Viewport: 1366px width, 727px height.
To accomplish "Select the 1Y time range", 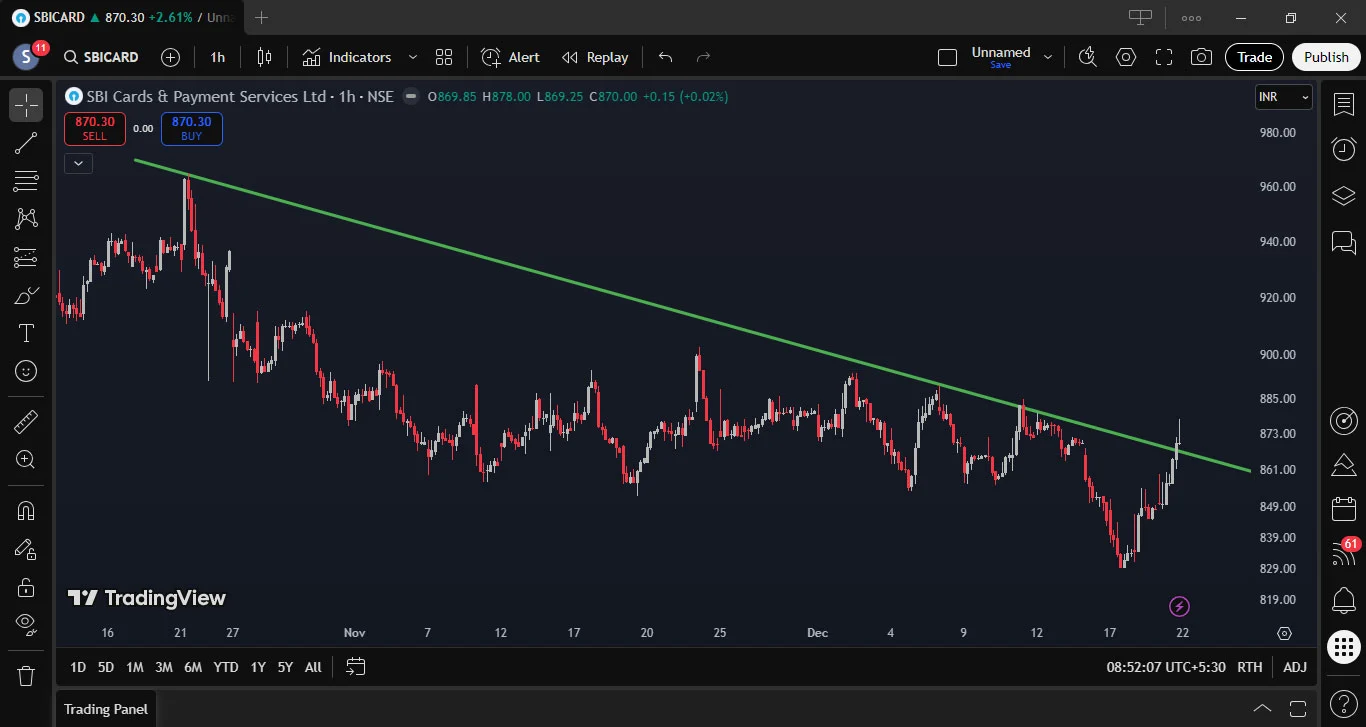I will pos(258,667).
